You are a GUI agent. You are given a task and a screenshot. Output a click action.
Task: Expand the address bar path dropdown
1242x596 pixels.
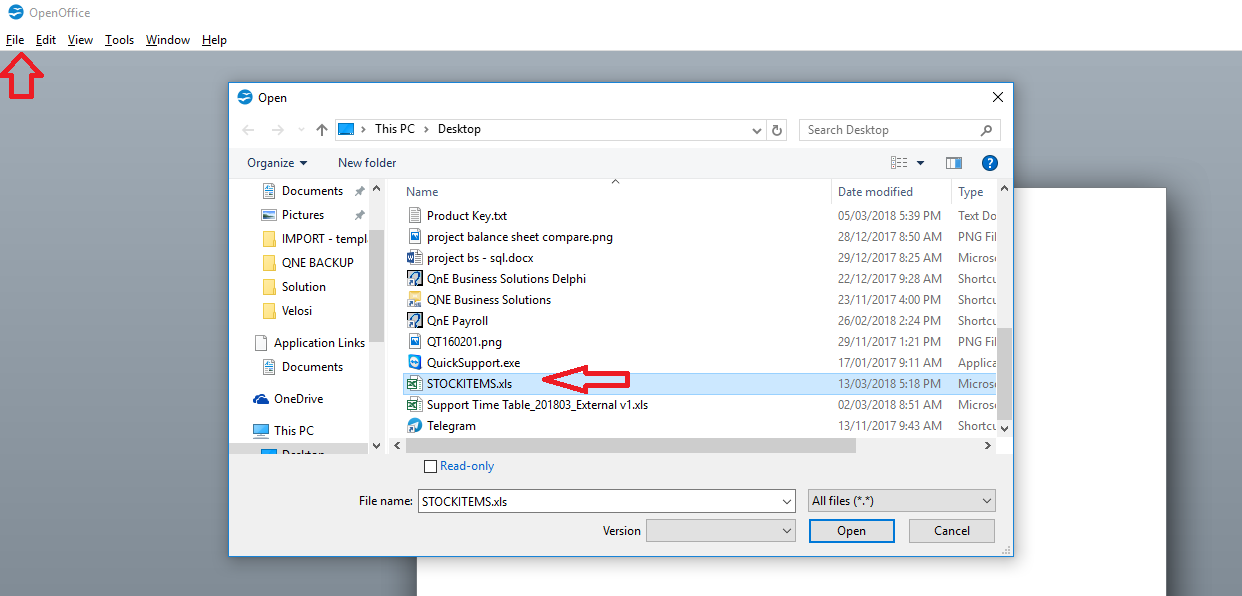(x=756, y=130)
